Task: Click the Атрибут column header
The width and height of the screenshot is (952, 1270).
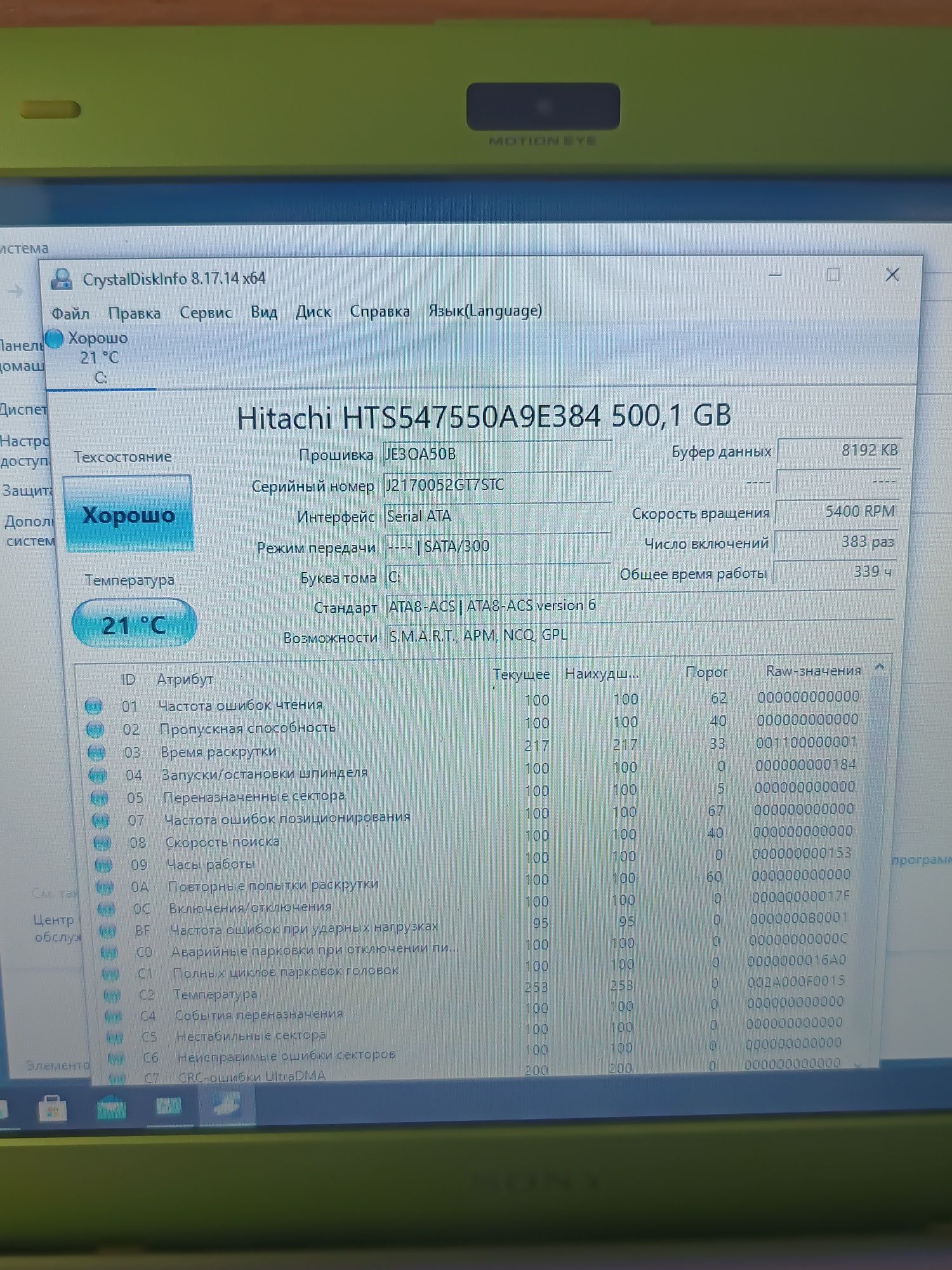Action: point(185,679)
